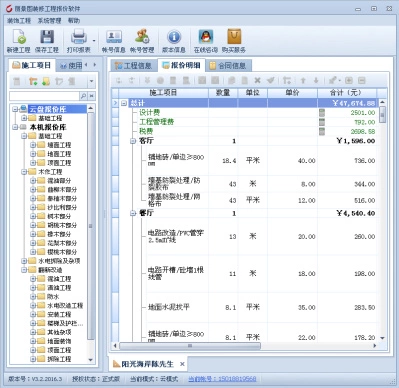Click the 购买服务 shopping bag icon
The height and width of the screenshot is (388, 399).
(x=234, y=37)
